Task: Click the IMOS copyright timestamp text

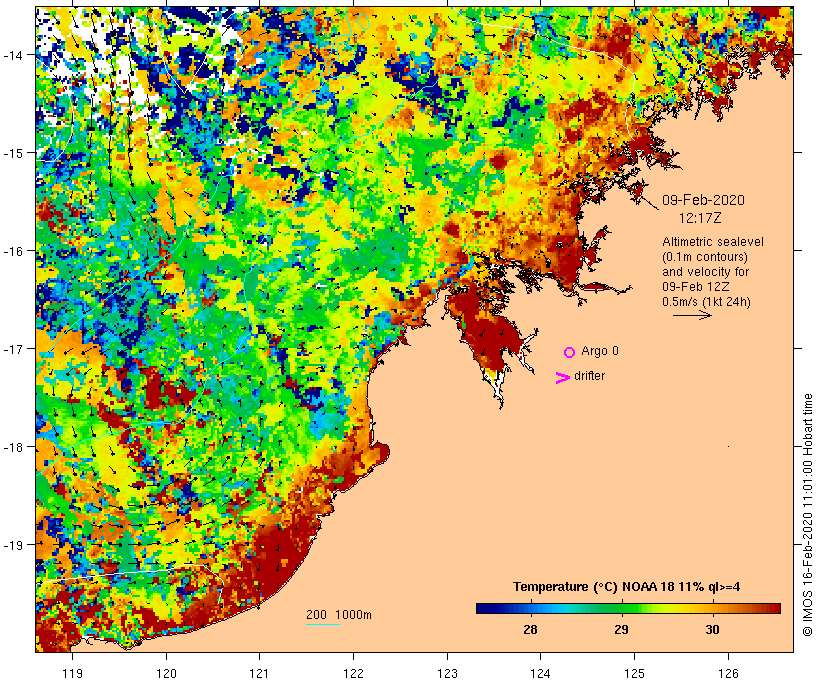Action: coord(807,515)
